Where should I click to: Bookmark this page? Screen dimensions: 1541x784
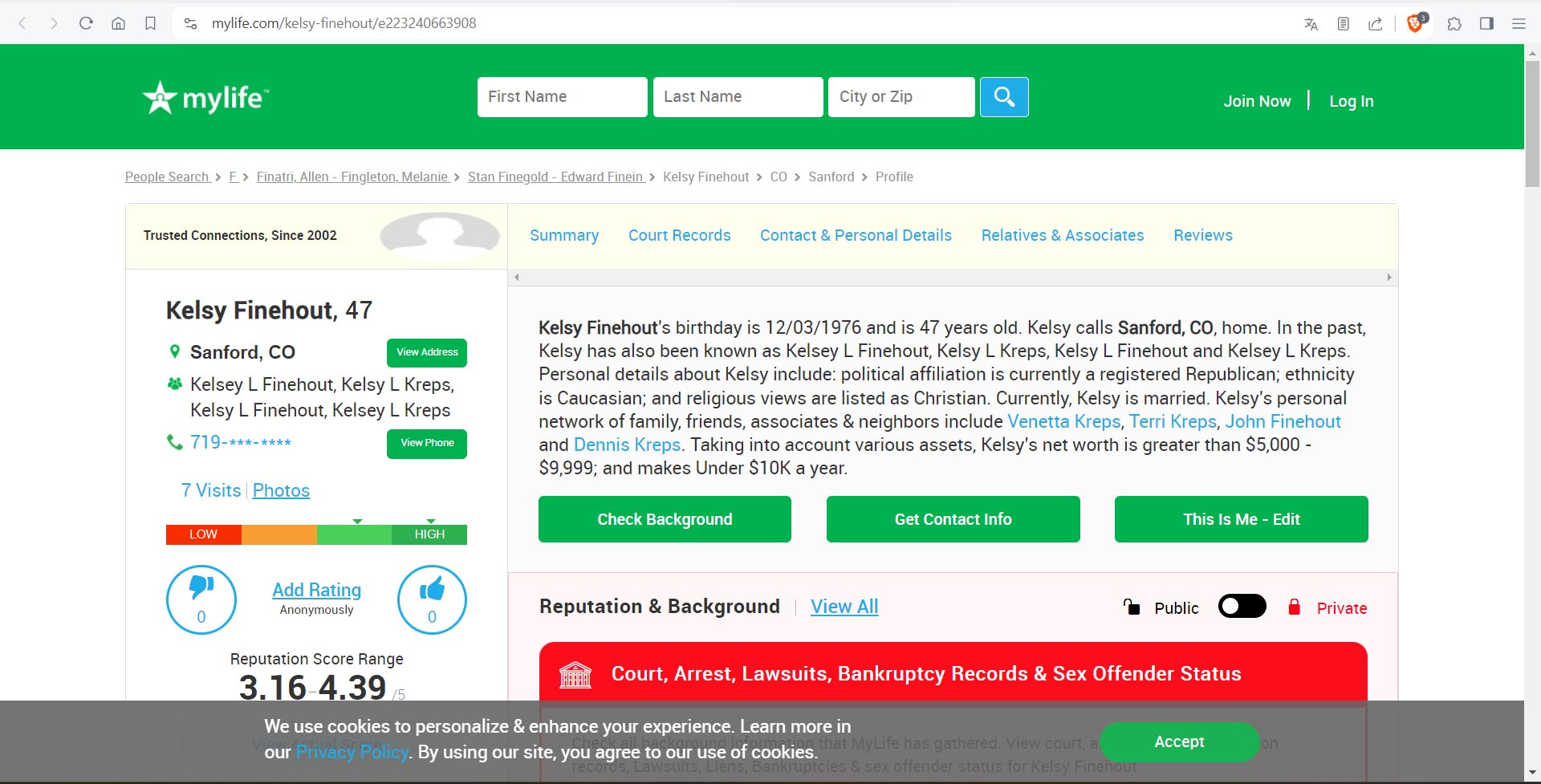click(x=150, y=23)
